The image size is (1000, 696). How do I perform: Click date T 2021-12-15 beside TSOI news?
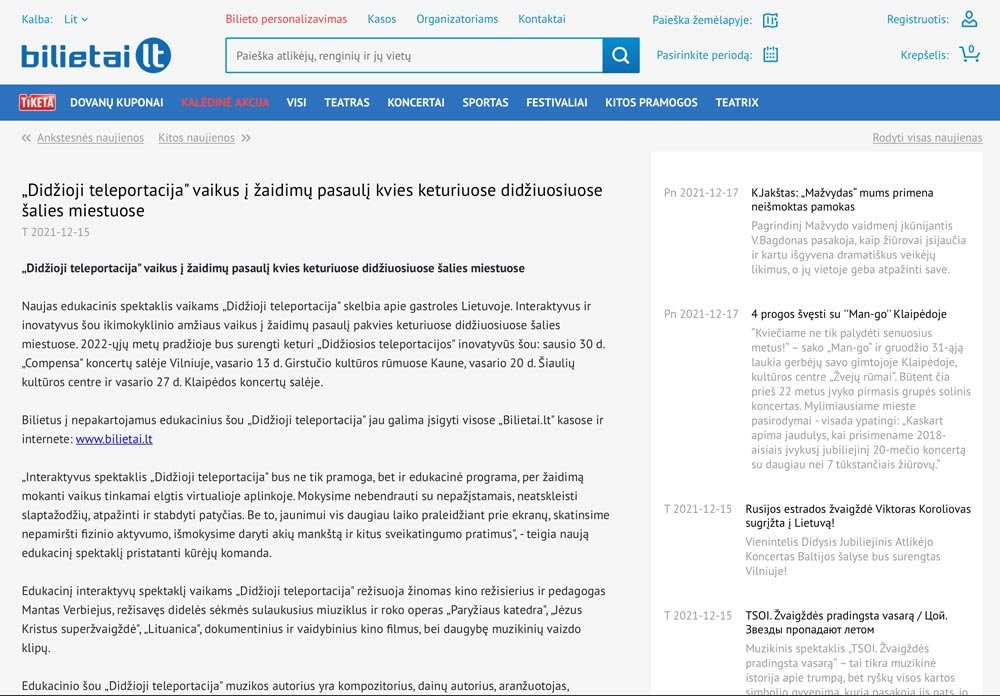pos(698,616)
